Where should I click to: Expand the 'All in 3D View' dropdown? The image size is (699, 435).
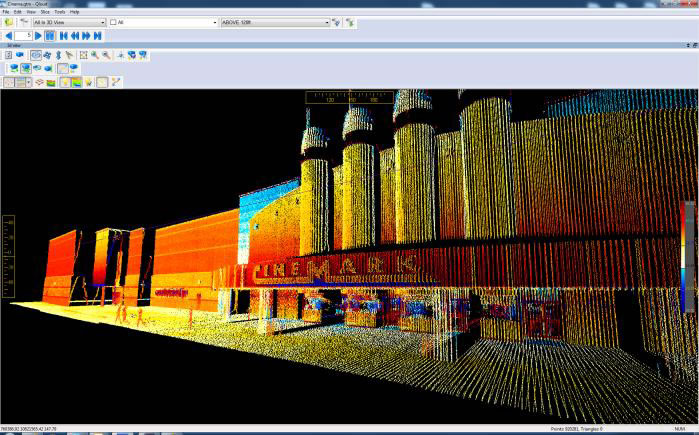coord(70,22)
